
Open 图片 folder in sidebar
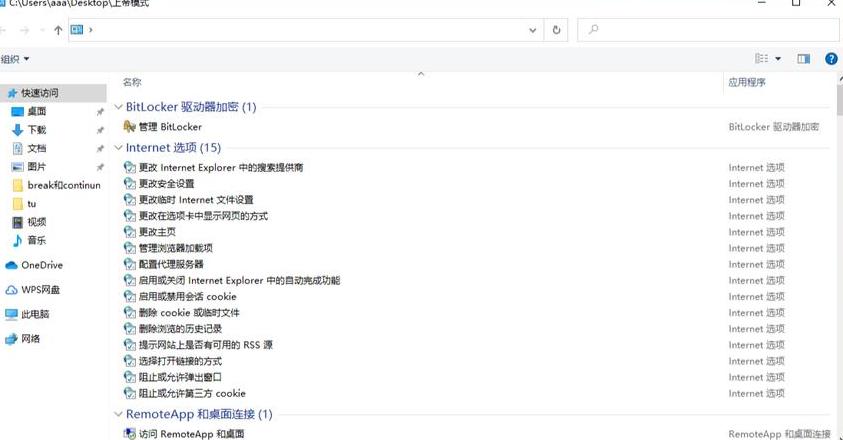click(x=37, y=167)
